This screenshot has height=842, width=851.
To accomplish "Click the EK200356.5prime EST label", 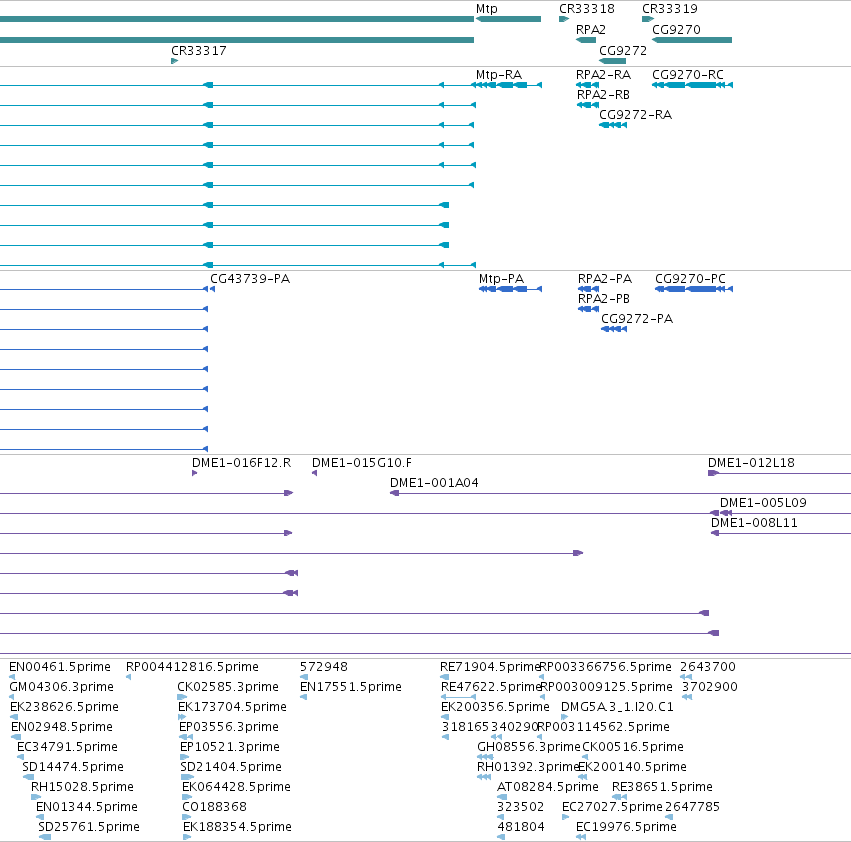I will click(495, 707).
